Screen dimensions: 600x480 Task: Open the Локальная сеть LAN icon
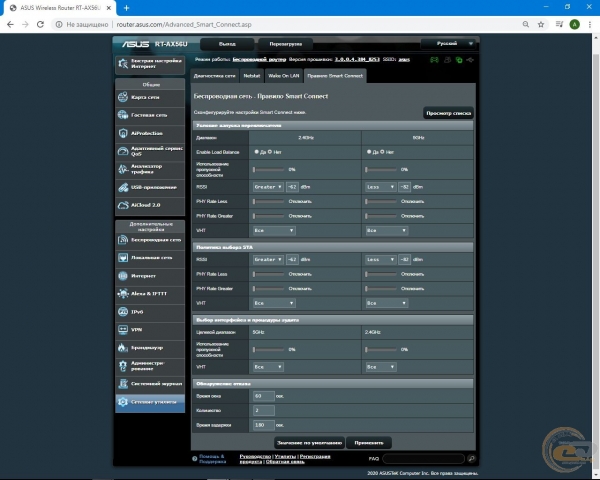(x=123, y=258)
